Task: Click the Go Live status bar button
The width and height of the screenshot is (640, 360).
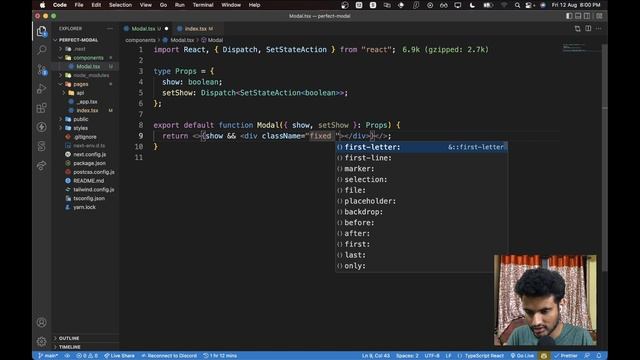Action: (522, 356)
